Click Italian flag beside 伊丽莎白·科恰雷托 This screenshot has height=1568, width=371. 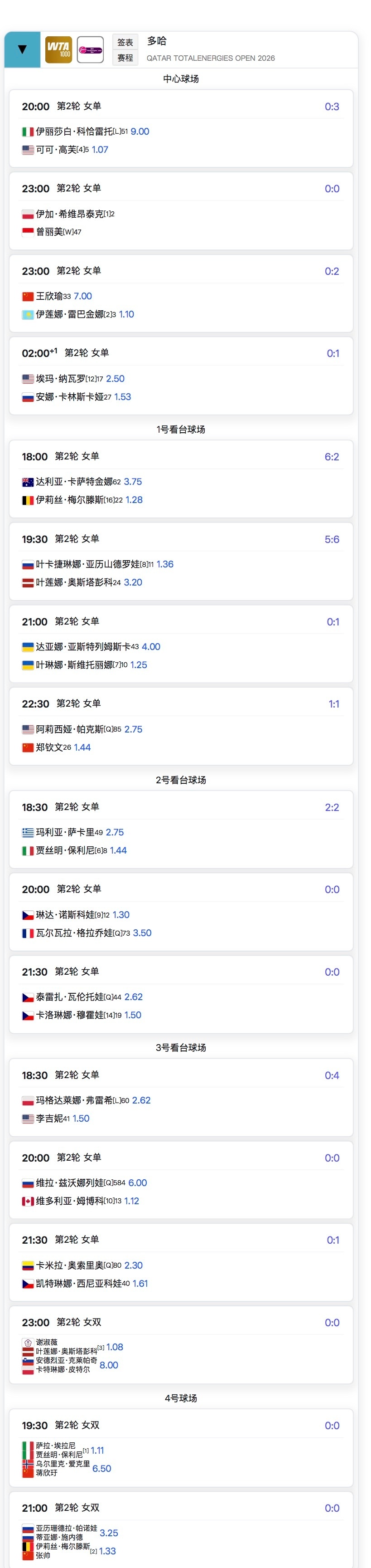28,132
